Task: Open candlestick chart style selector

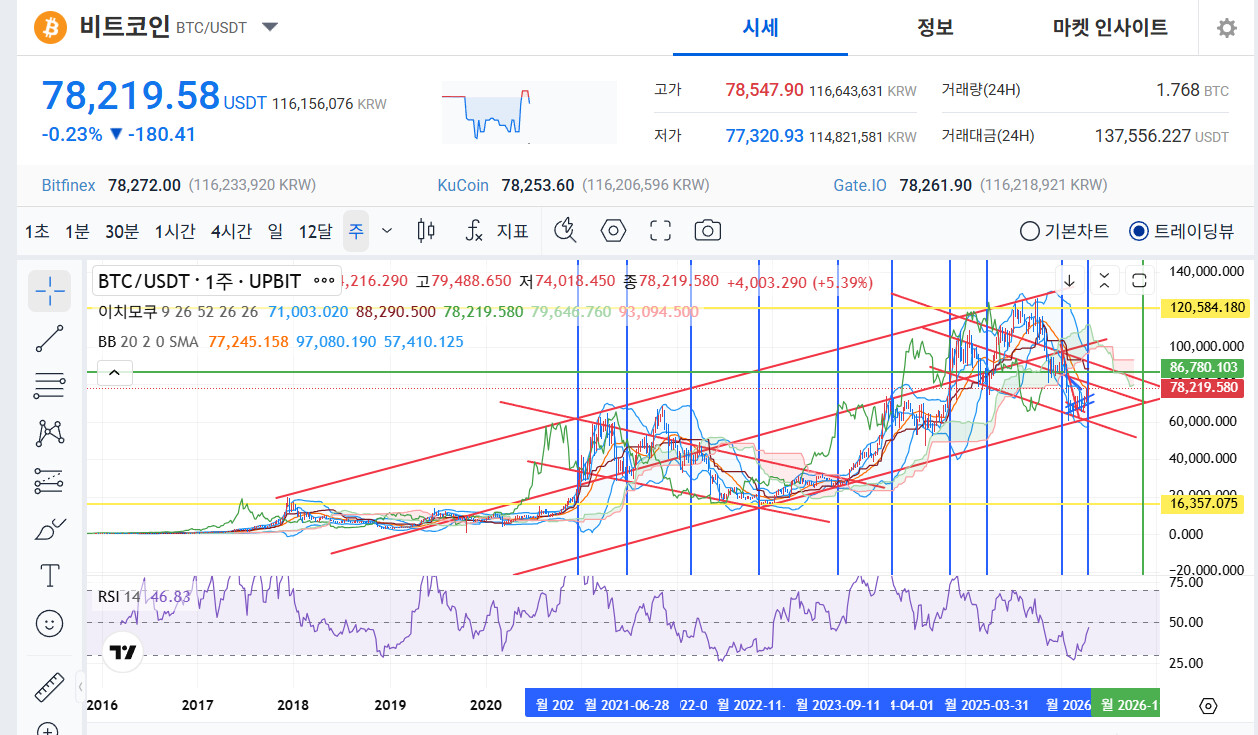Action: point(426,231)
